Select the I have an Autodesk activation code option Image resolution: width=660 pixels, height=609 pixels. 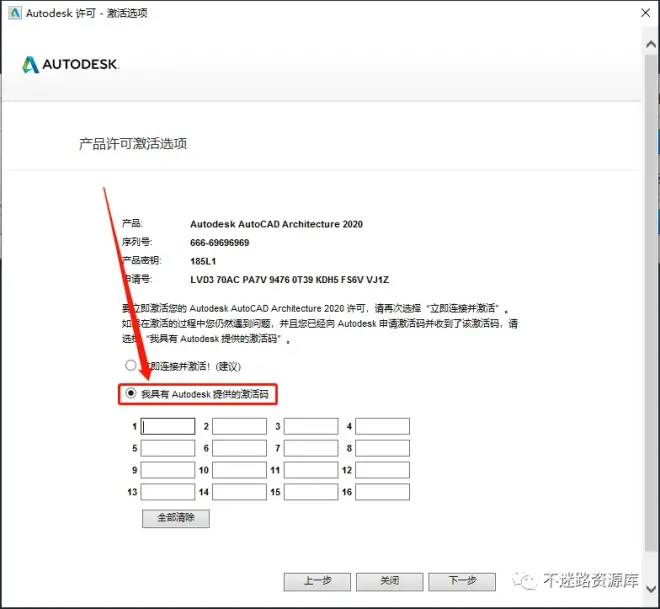[x=130, y=393]
